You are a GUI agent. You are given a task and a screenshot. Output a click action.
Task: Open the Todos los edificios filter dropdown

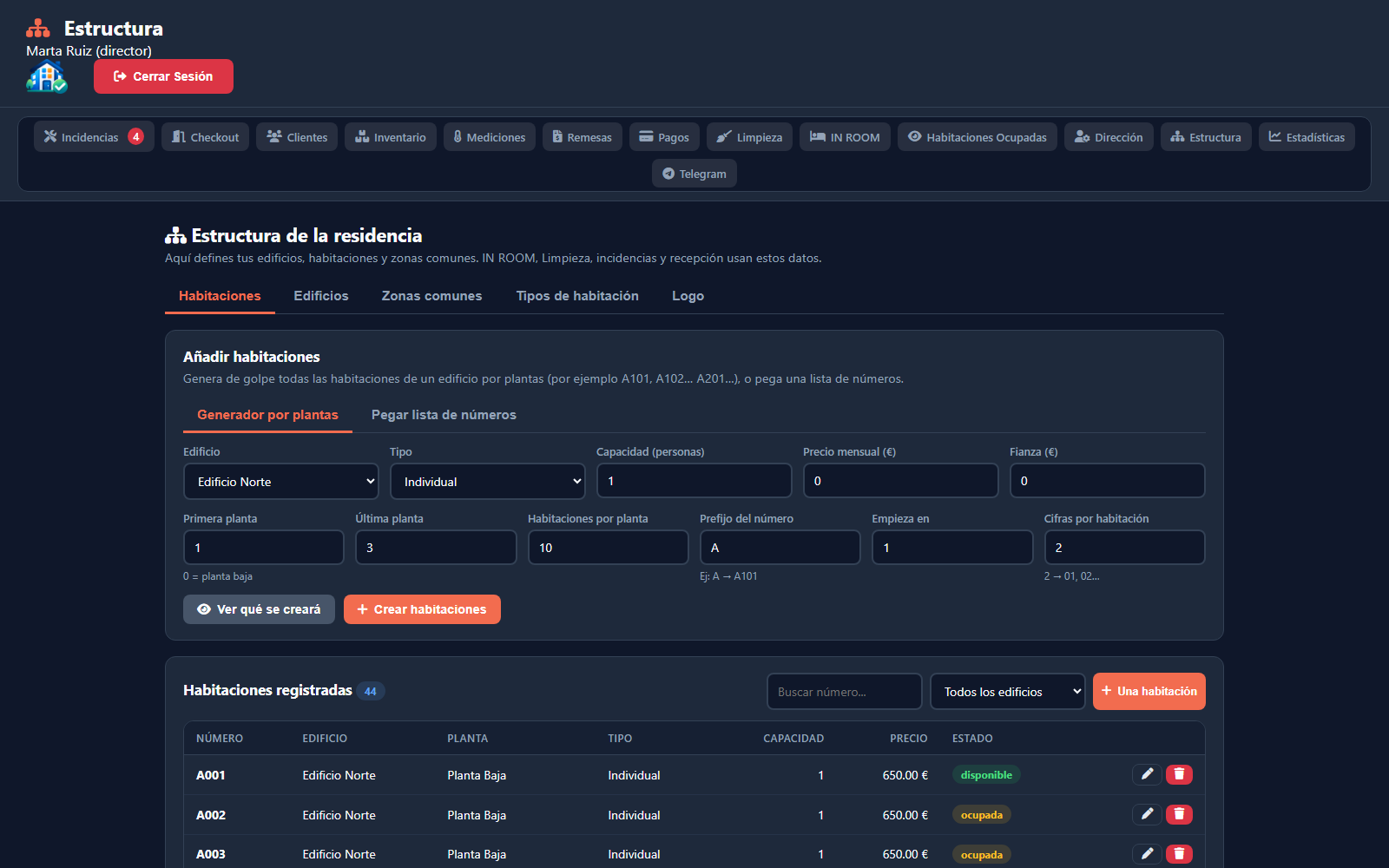(1008, 692)
